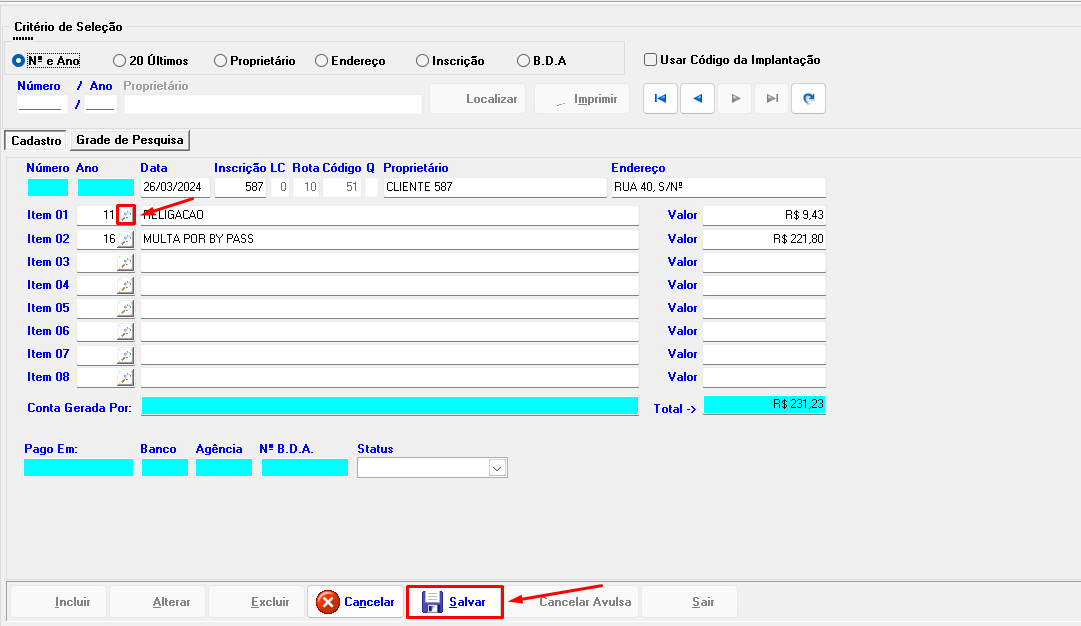Switch to Grade de Pesquisa tab
This screenshot has height=626, width=1081.
click(132, 141)
